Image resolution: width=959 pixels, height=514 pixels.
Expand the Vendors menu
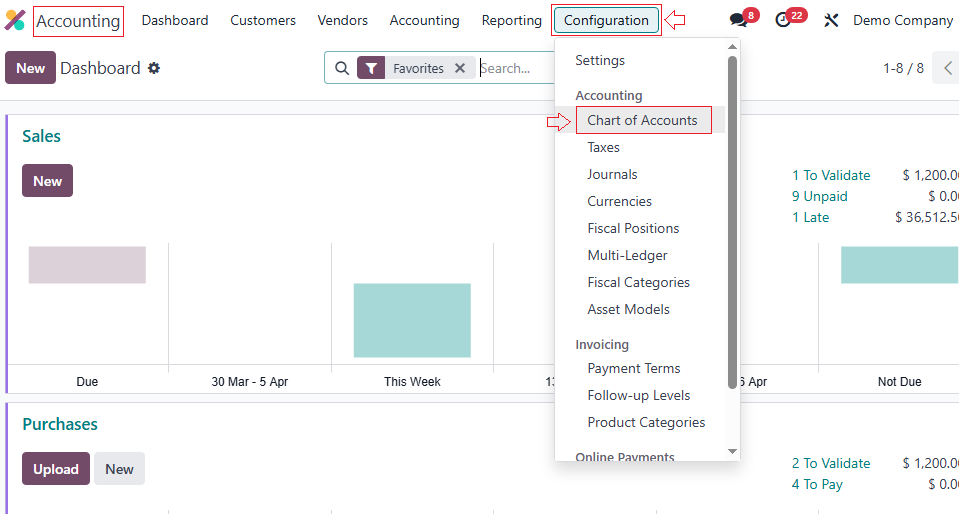point(342,20)
